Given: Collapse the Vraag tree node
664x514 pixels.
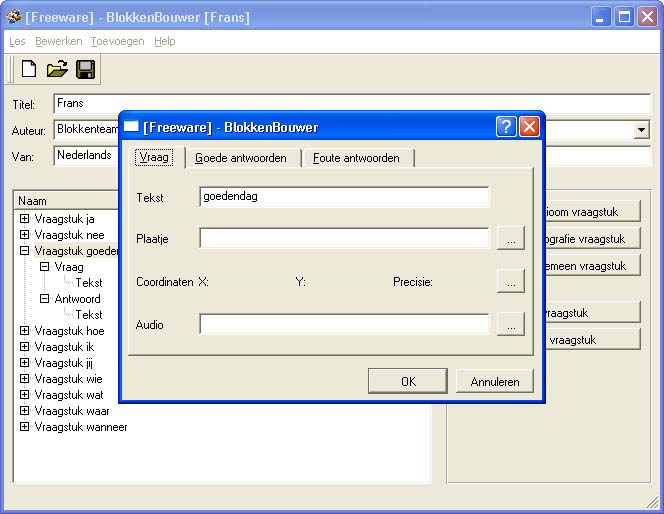Looking at the screenshot, I should point(44,267).
